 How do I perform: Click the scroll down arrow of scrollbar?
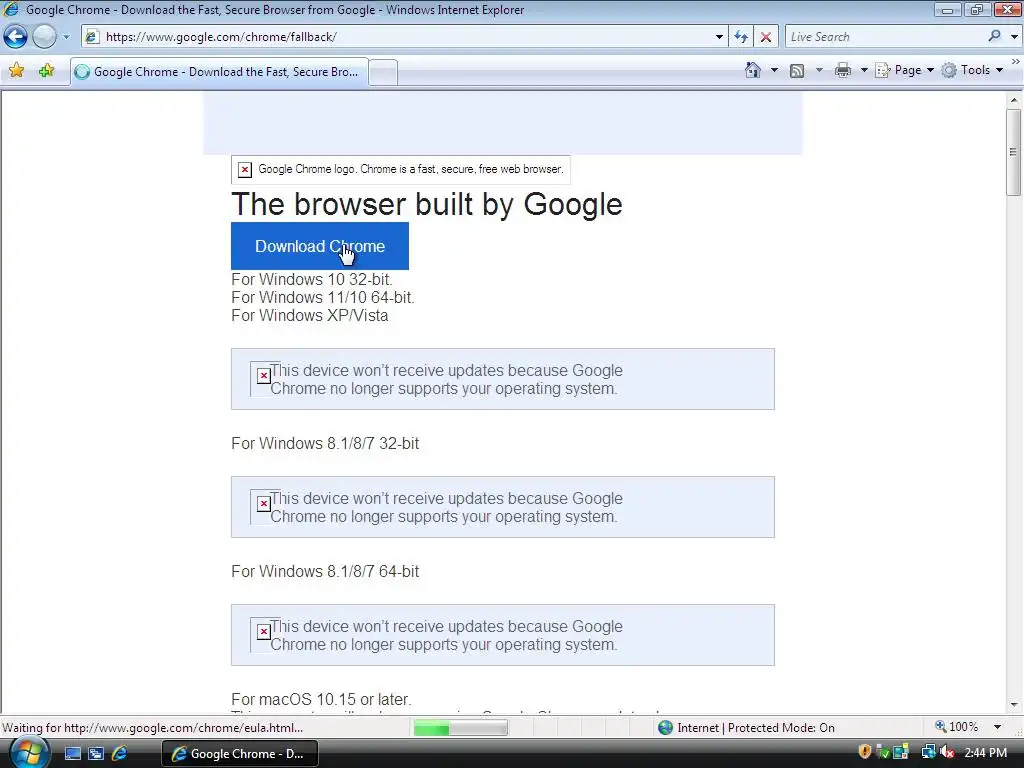click(x=1014, y=705)
